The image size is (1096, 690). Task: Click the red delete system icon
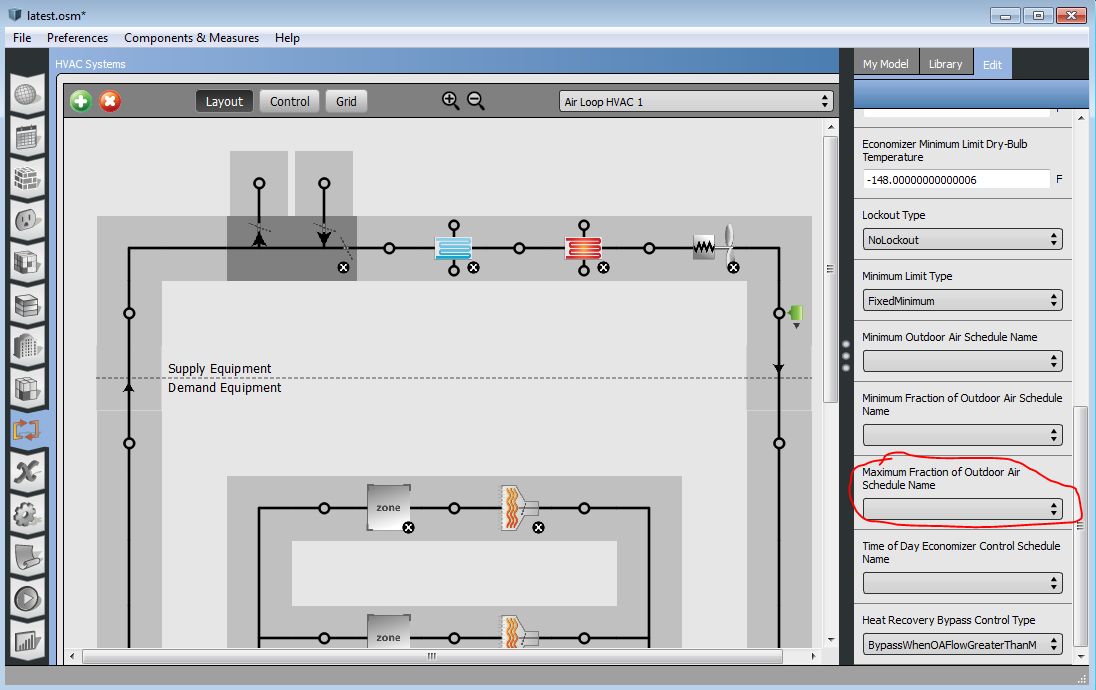[x=110, y=101]
